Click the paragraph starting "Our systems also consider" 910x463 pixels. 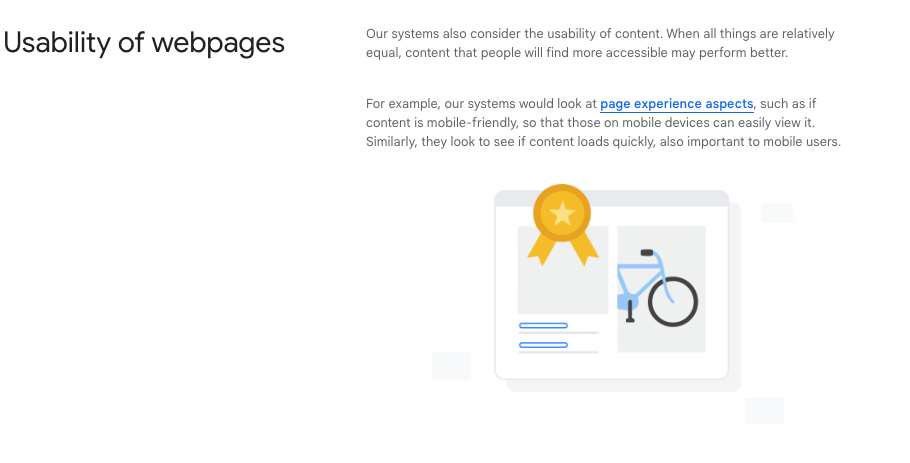[x=600, y=43]
